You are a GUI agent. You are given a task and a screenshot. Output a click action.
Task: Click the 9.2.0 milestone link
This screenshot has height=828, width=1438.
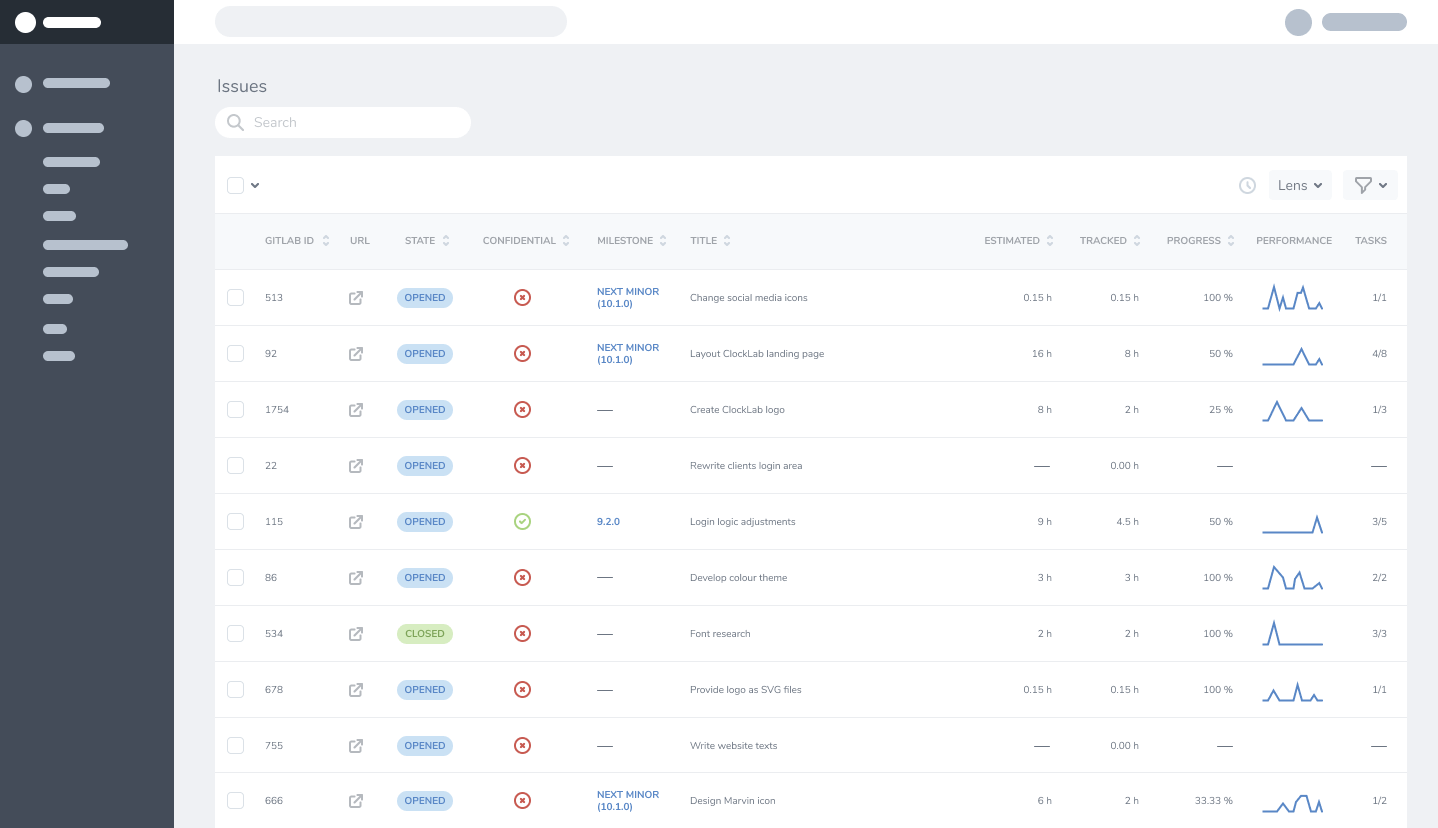click(608, 521)
